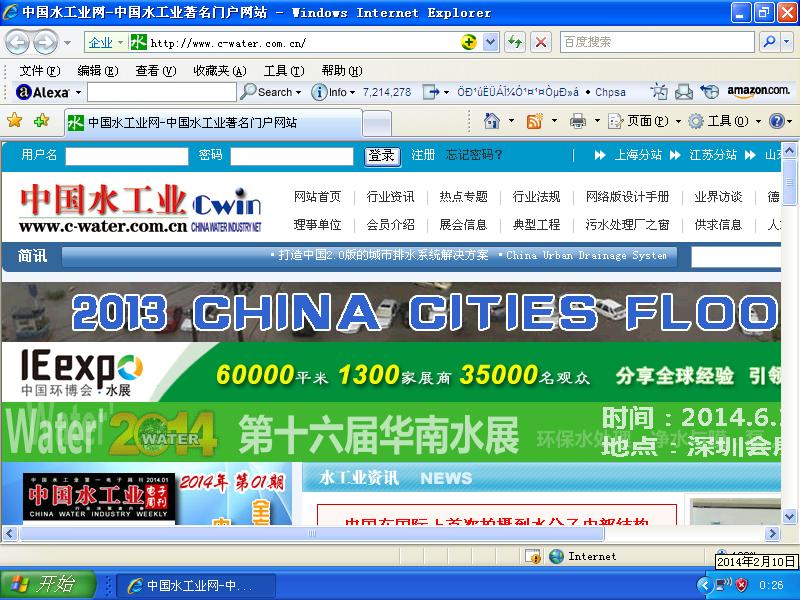Click the red shield tray icon
Screen dimensions: 800x600
pos(741,585)
